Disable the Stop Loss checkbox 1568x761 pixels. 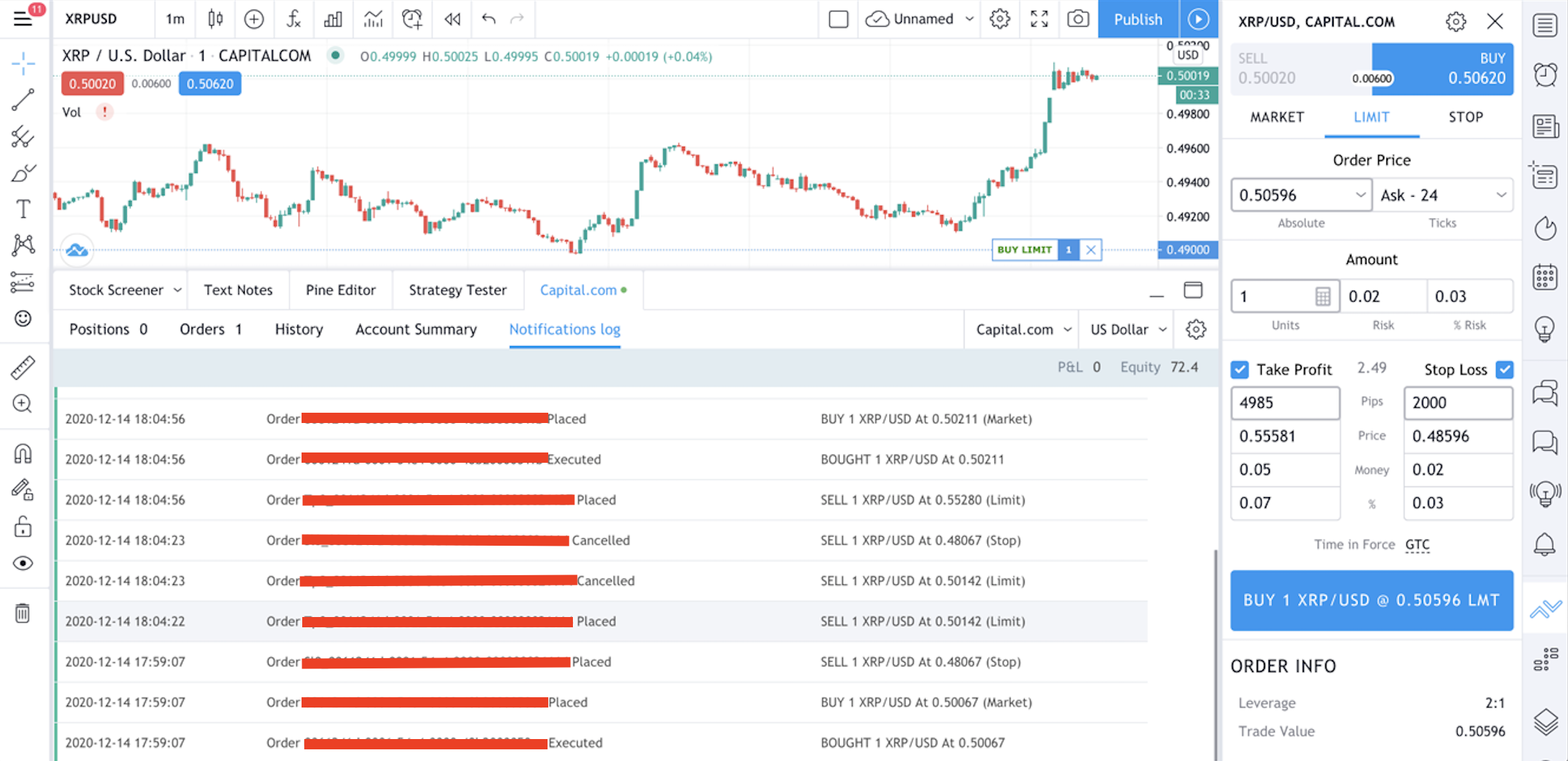pos(1504,370)
